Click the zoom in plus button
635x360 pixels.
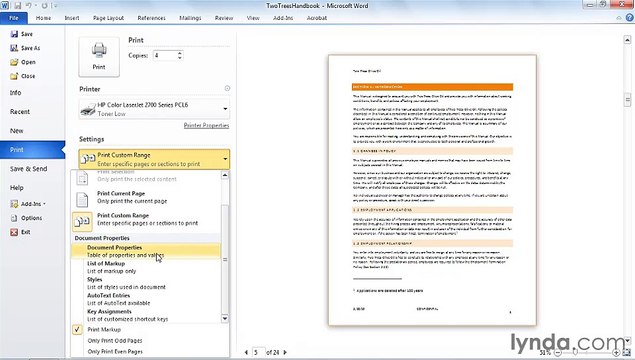click(616, 353)
